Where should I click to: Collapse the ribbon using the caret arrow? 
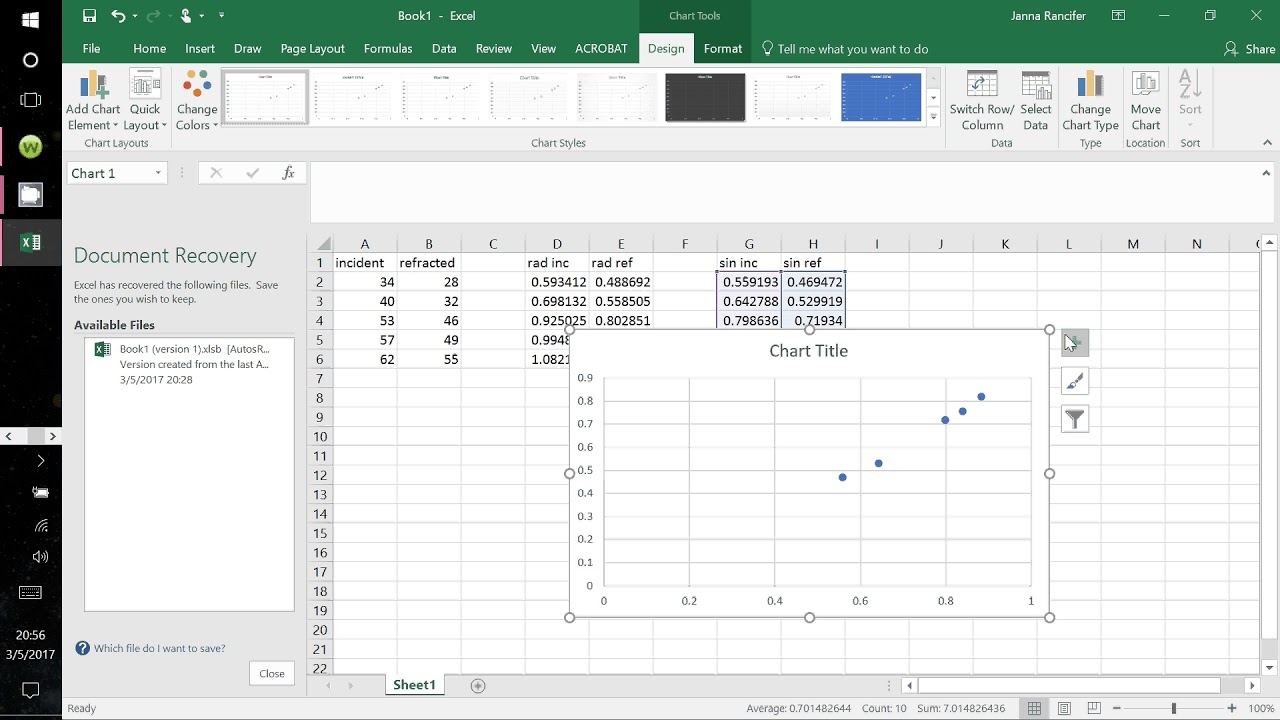[1266, 143]
